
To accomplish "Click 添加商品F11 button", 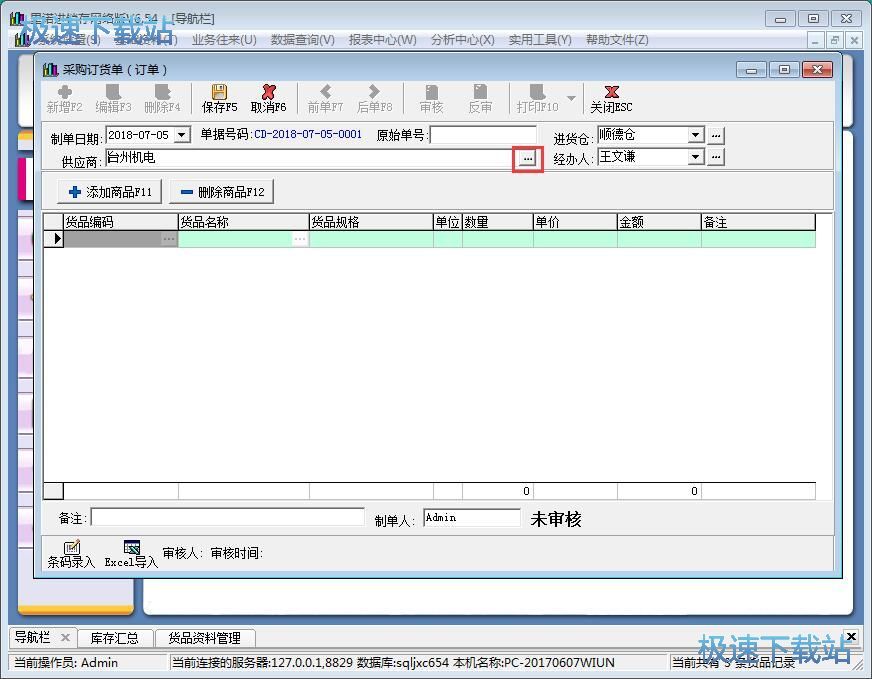I will click(x=110, y=192).
